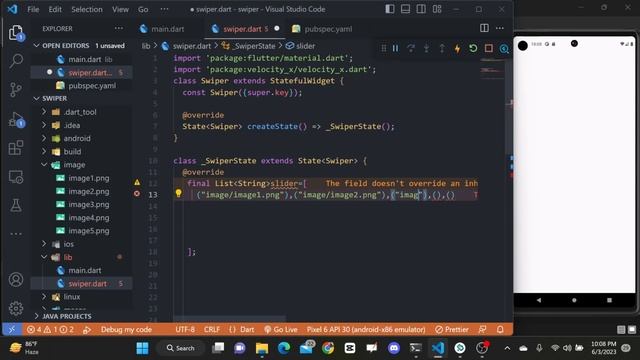
Task: Open the Source Control view
Action: 16,90
